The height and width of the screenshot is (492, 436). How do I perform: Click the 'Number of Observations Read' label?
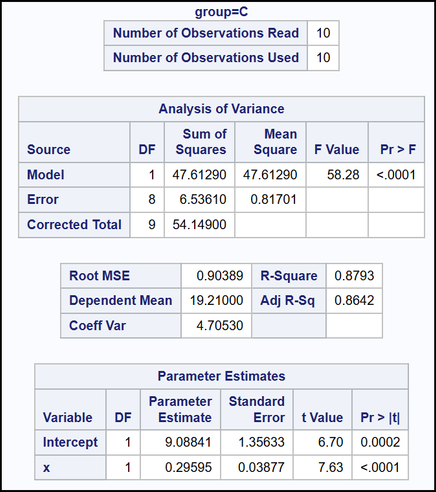[206, 33]
